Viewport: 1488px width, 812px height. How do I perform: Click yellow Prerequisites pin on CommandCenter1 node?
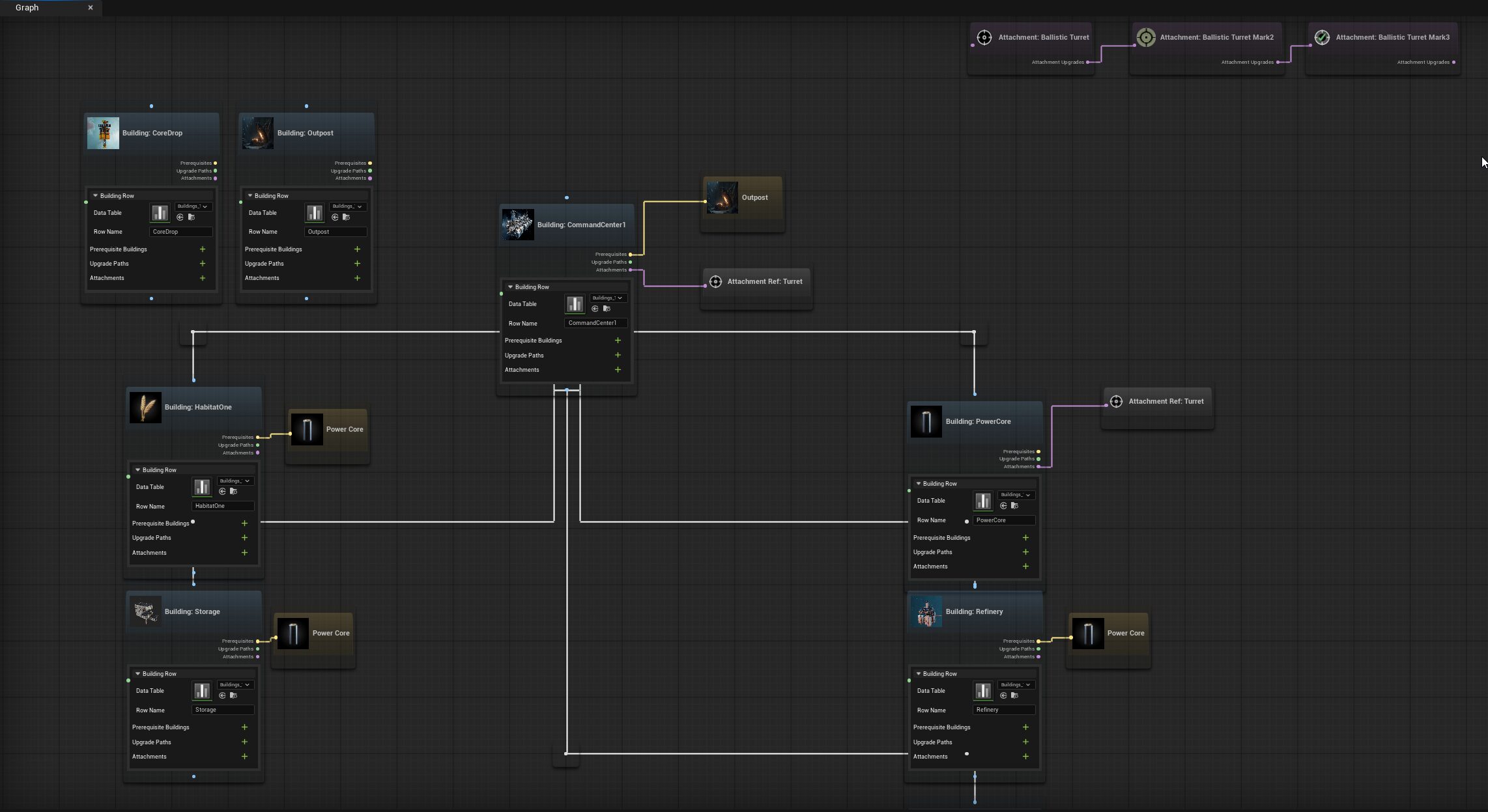tap(631, 255)
